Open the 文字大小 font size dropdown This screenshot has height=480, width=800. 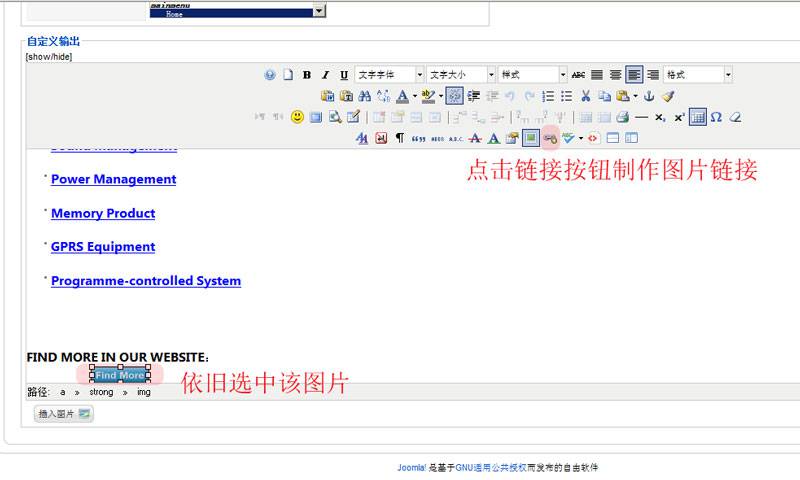pos(461,75)
